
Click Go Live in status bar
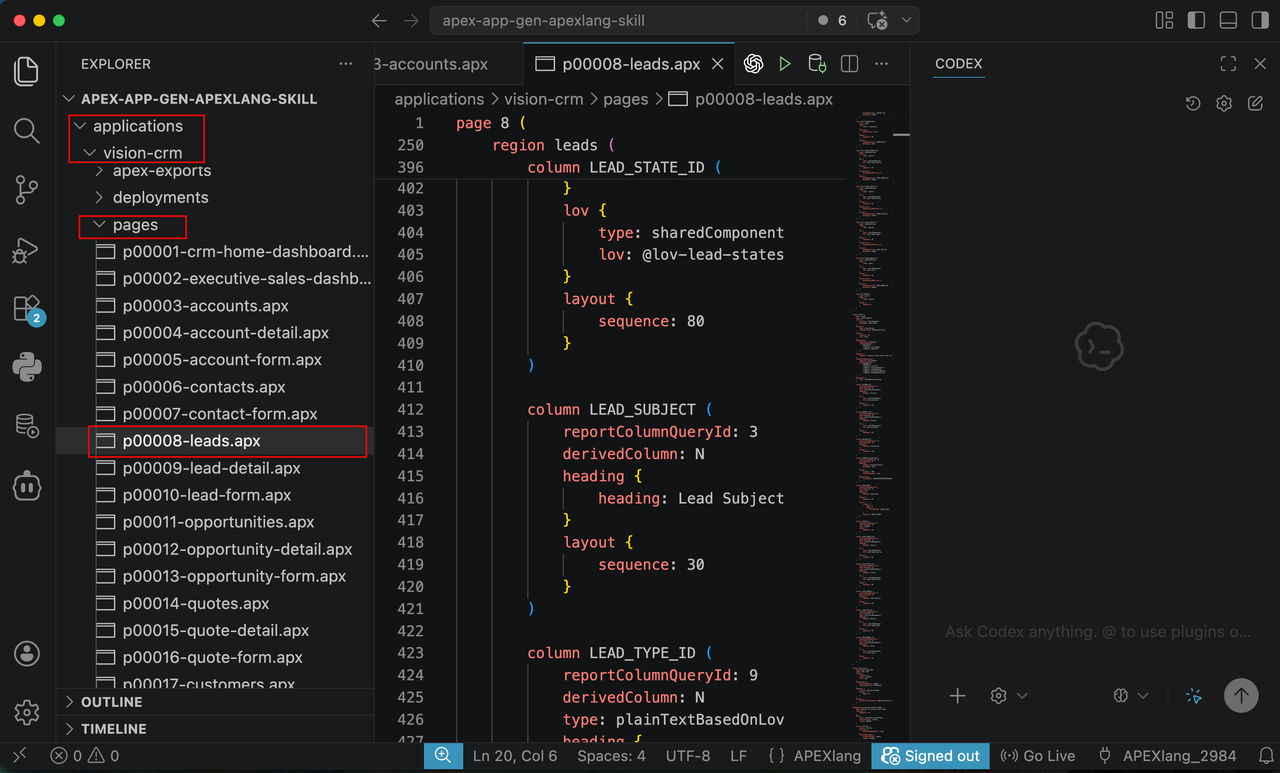pyautogui.click(x=1038, y=756)
